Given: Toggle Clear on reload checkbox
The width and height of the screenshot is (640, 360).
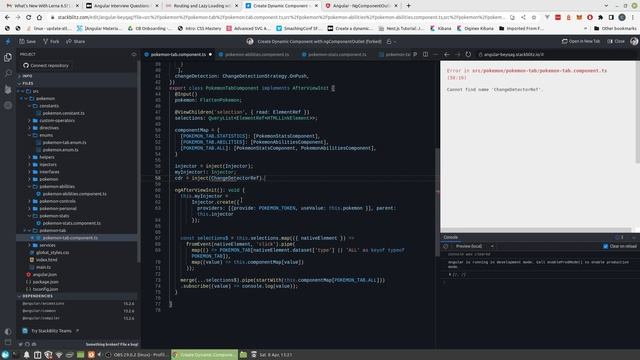Looking at the screenshot, I should click(606, 246).
